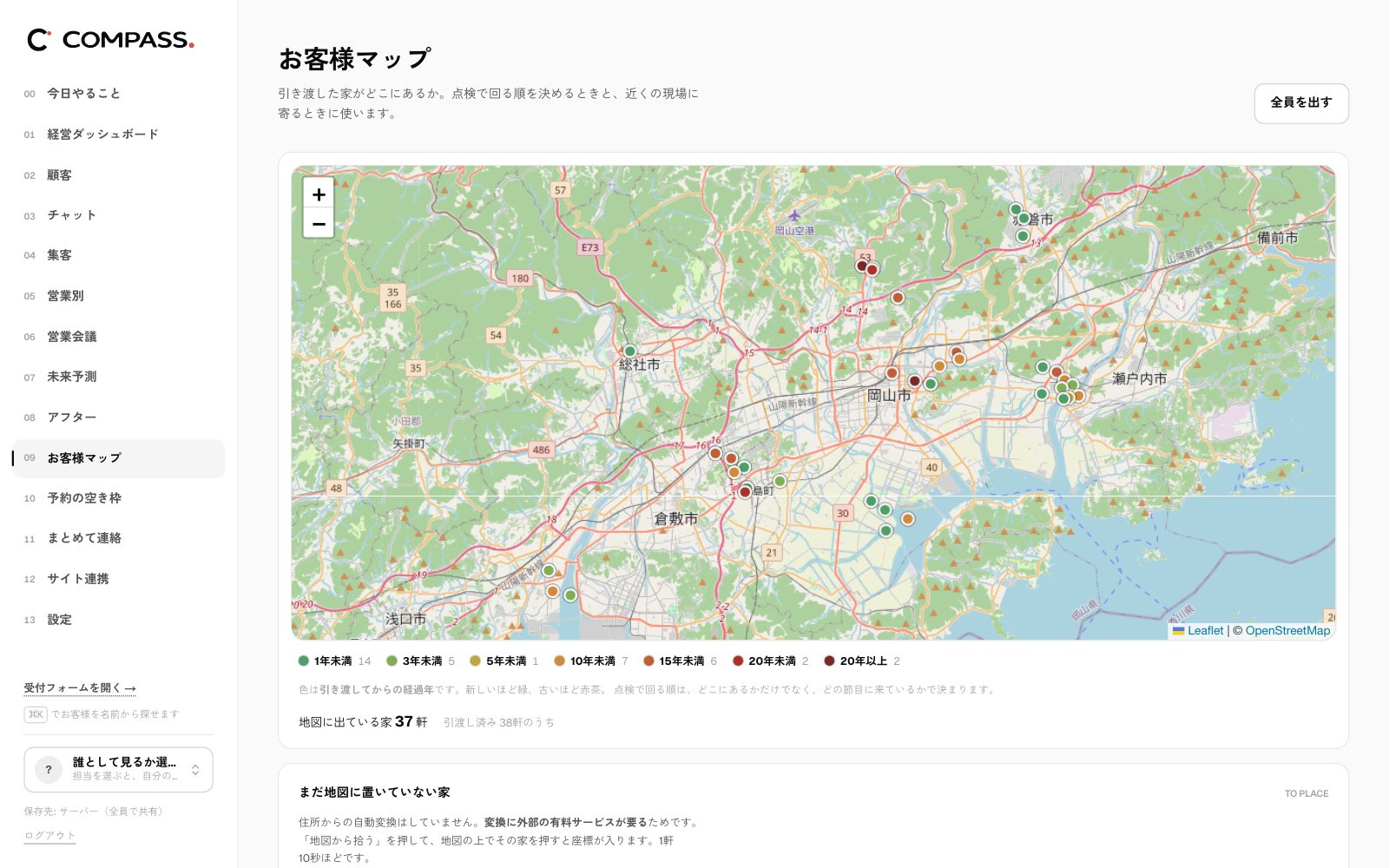The width and height of the screenshot is (1389, 868).
Task: Click the 全員を出す button
Action: 1301,103
